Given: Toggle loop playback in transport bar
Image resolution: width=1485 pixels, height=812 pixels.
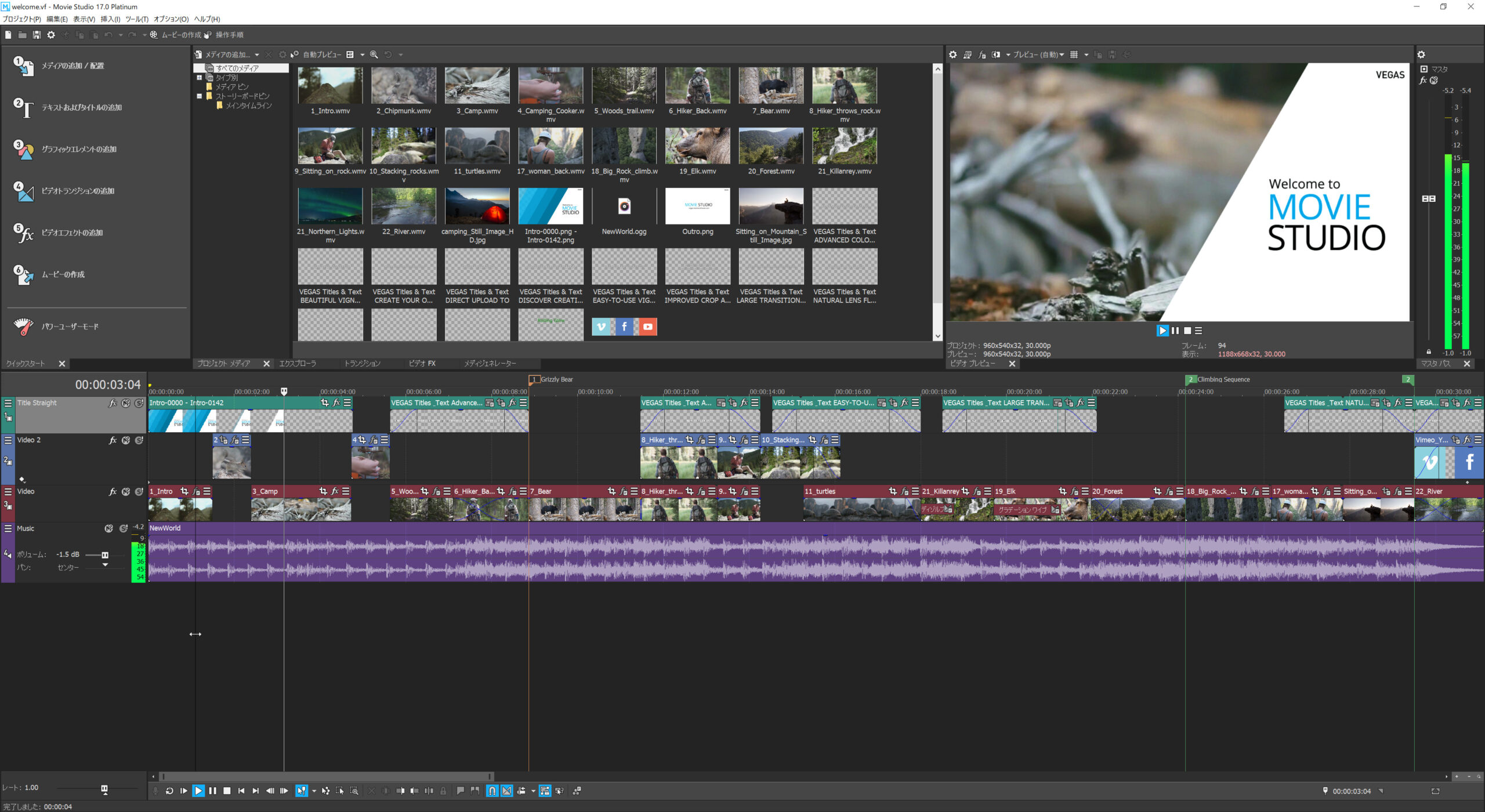Looking at the screenshot, I should pos(169,791).
